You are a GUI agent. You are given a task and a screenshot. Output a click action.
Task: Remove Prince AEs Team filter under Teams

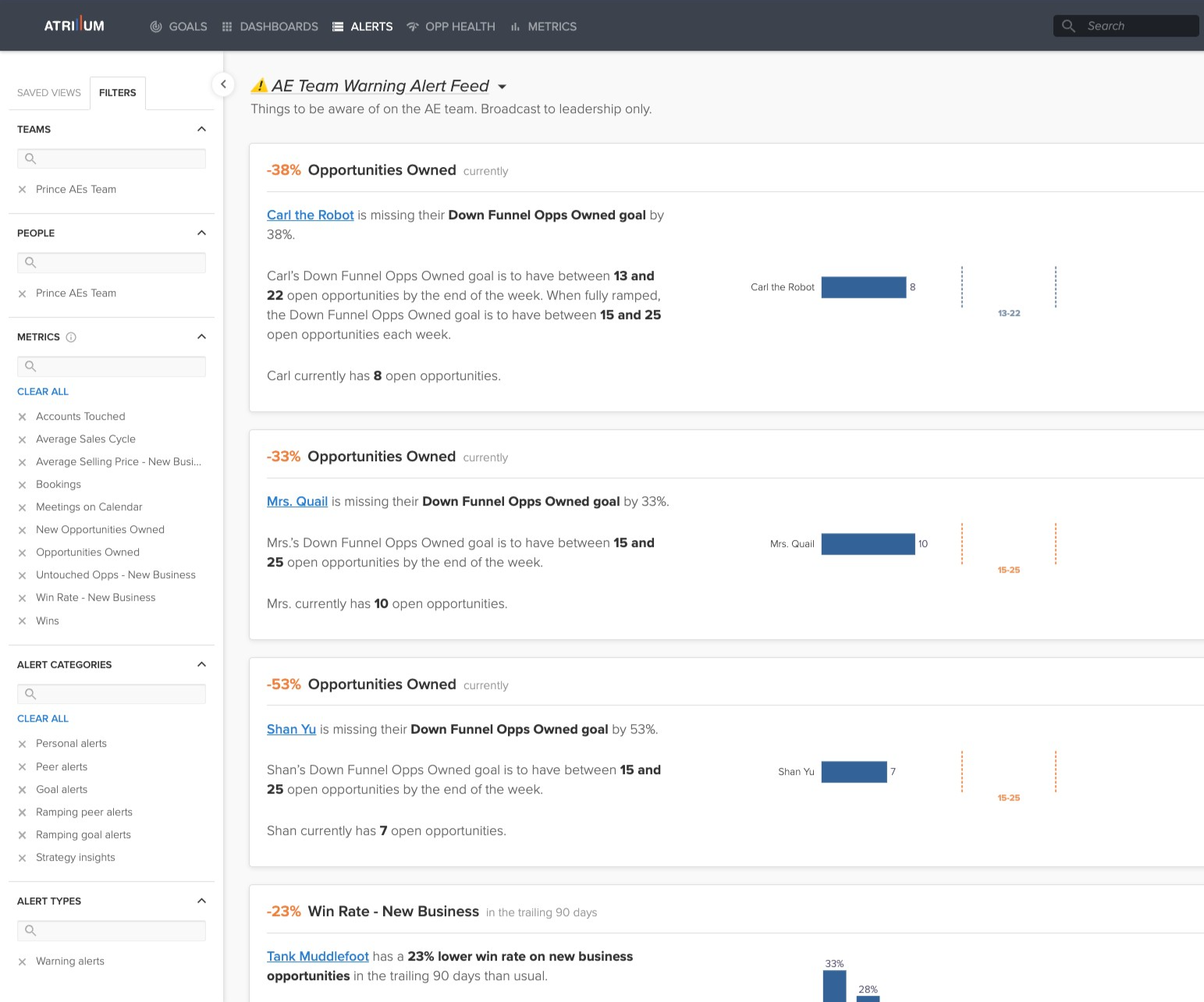(x=22, y=190)
